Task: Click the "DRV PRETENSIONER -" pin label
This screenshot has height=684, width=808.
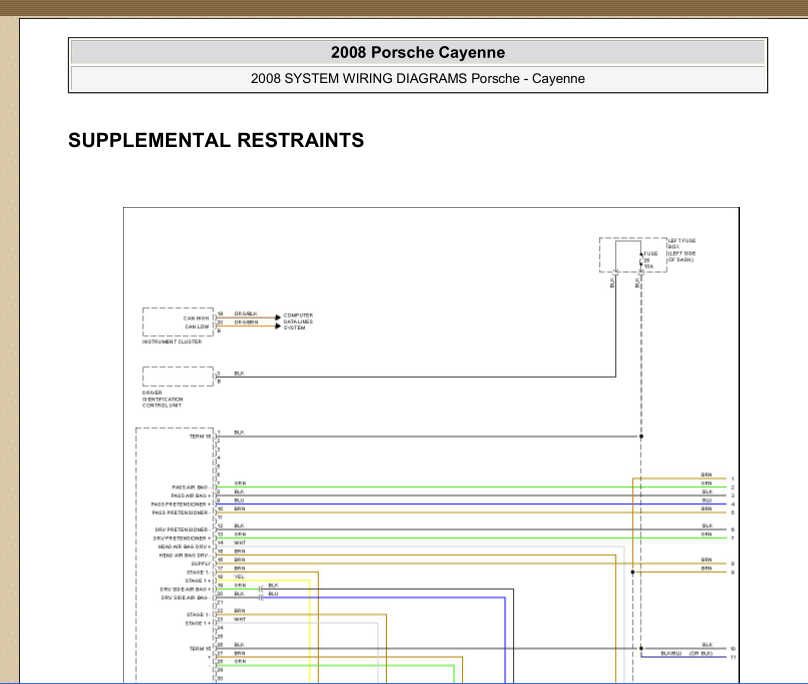Action: (182, 530)
